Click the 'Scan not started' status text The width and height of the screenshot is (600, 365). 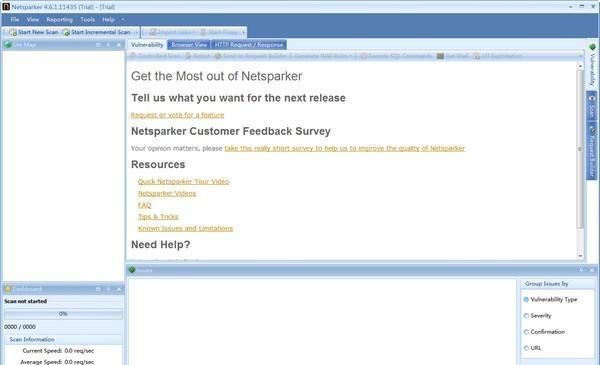[26, 301]
